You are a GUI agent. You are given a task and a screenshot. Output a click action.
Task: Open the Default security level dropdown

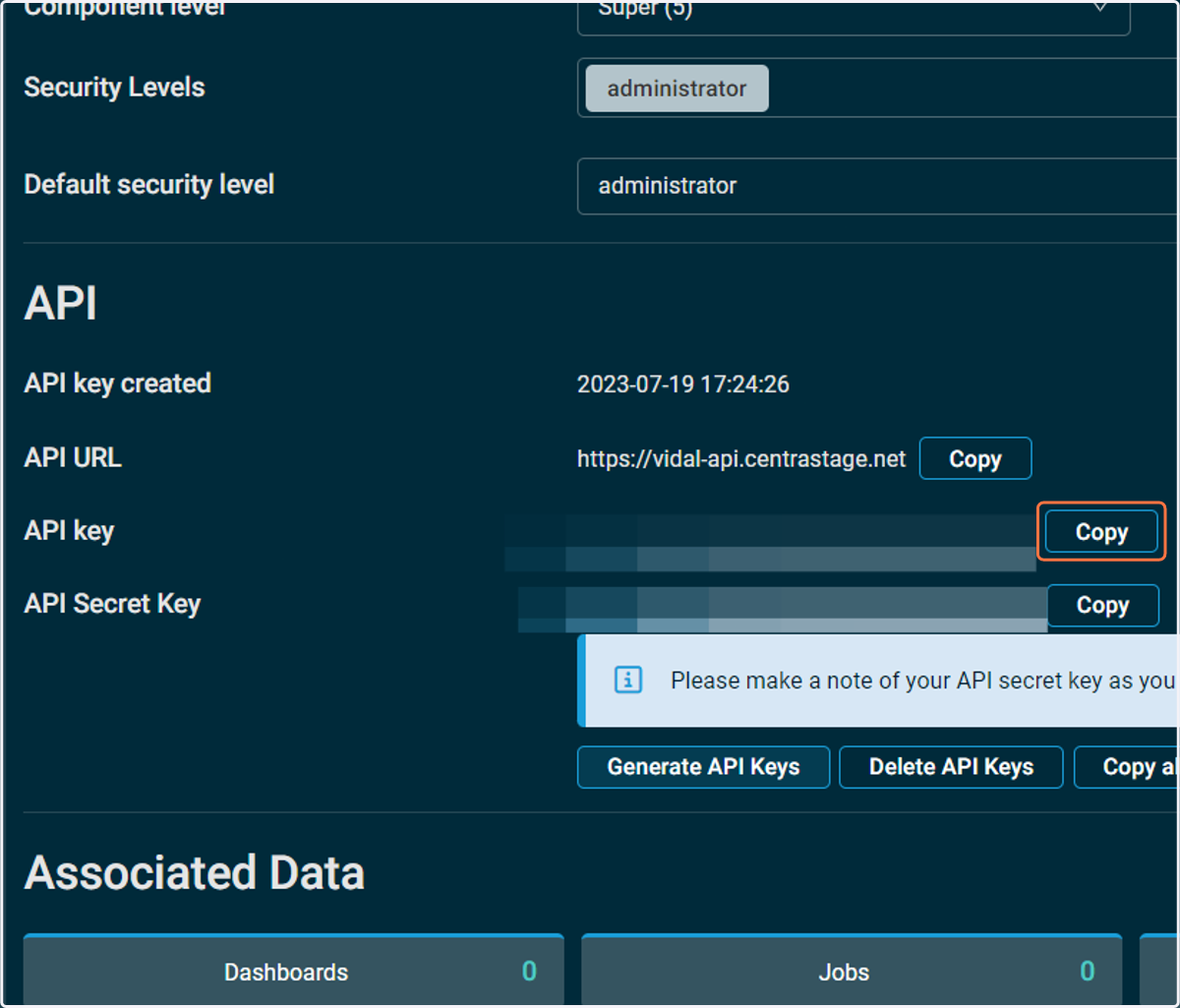(878, 186)
